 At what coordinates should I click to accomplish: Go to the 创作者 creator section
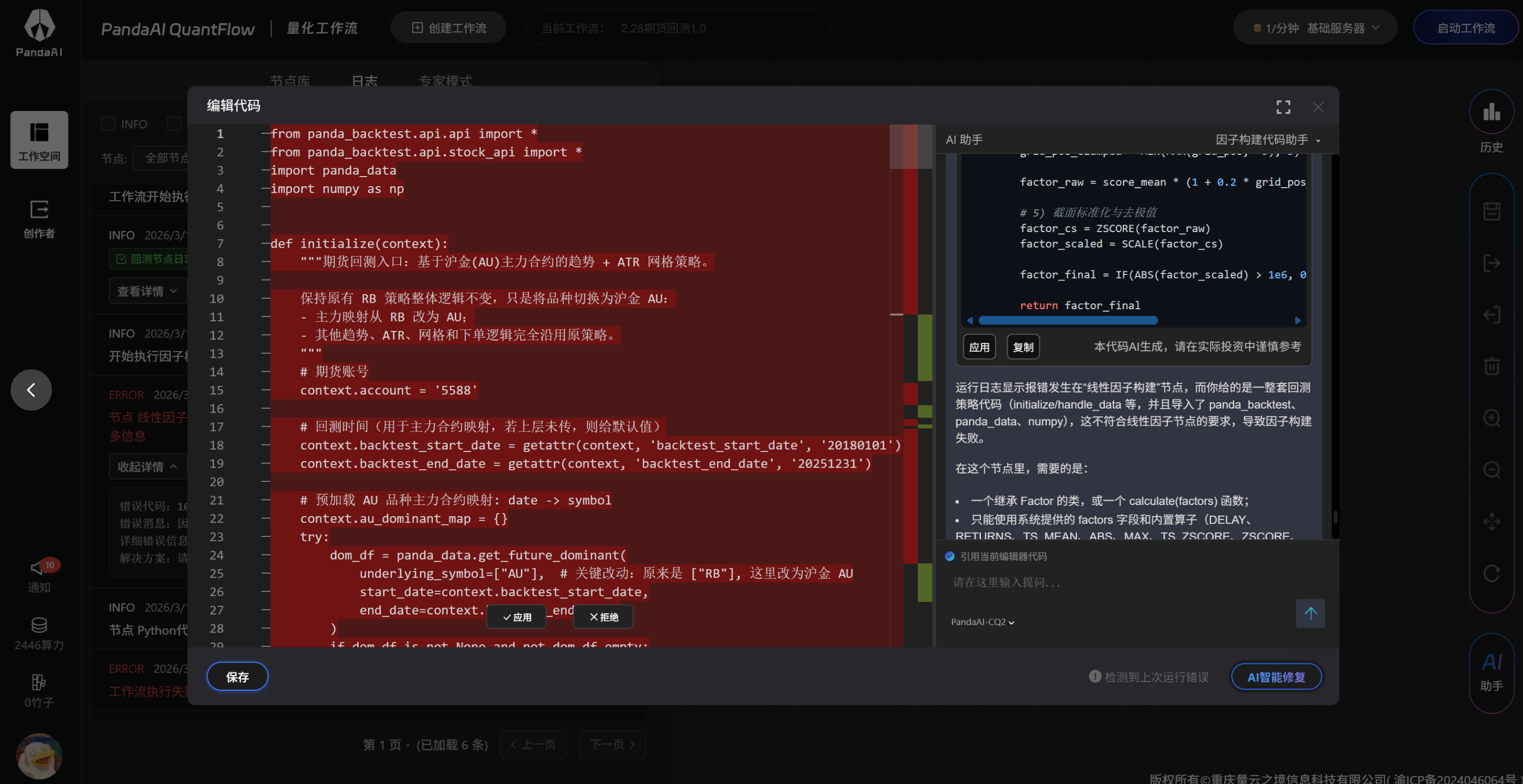(x=39, y=219)
